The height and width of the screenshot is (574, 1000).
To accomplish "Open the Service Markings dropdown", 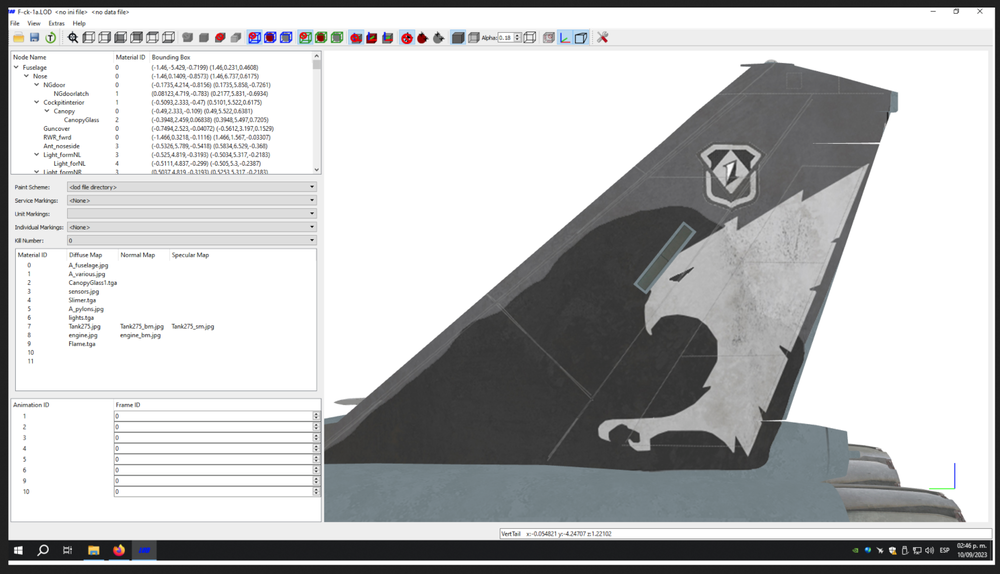I will 191,200.
